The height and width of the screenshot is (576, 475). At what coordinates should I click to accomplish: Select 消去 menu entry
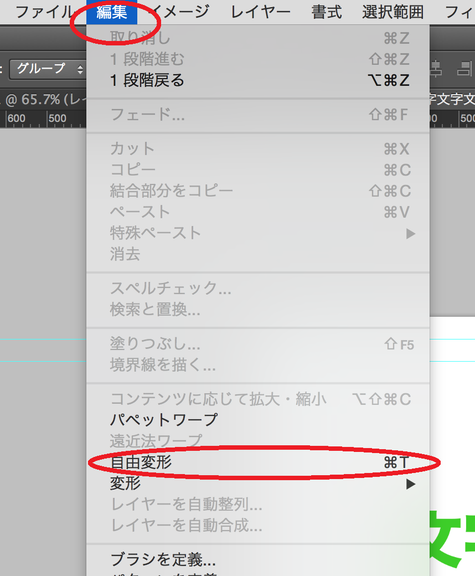click(x=258, y=254)
